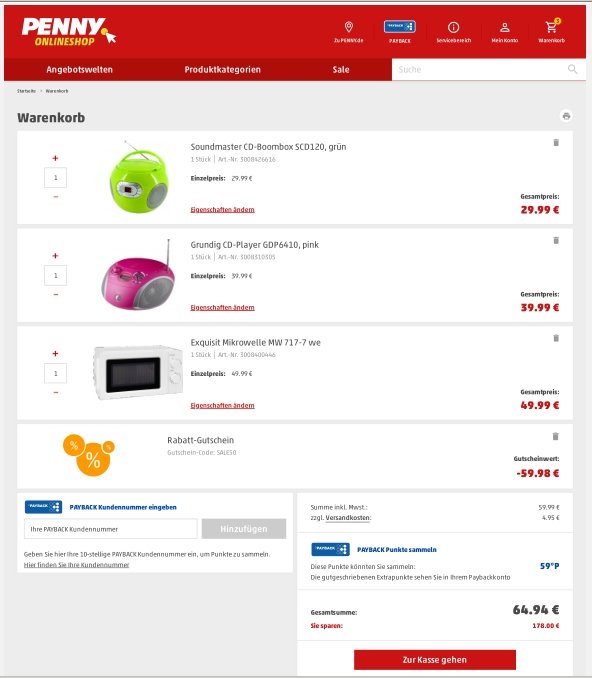Screen dimensions: 592x679
Task: Focus the PAYBACK Kundennummer input field
Action: pyautogui.click(x=111, y=529)
